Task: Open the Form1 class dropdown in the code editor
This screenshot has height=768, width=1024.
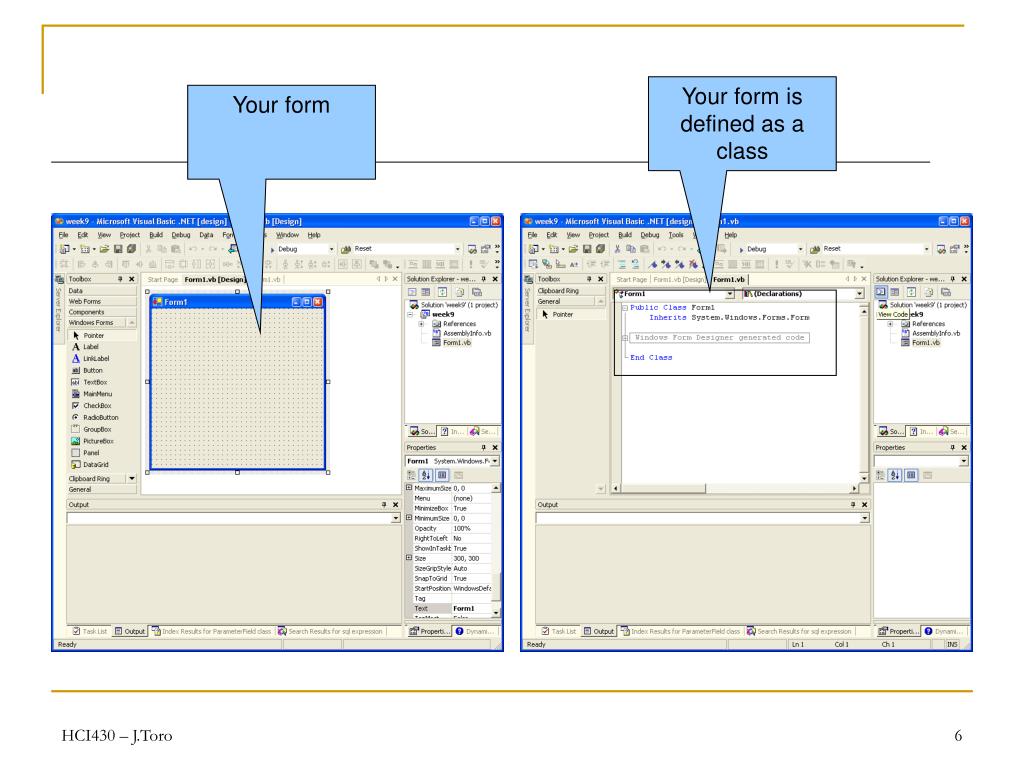Action: 729,294
